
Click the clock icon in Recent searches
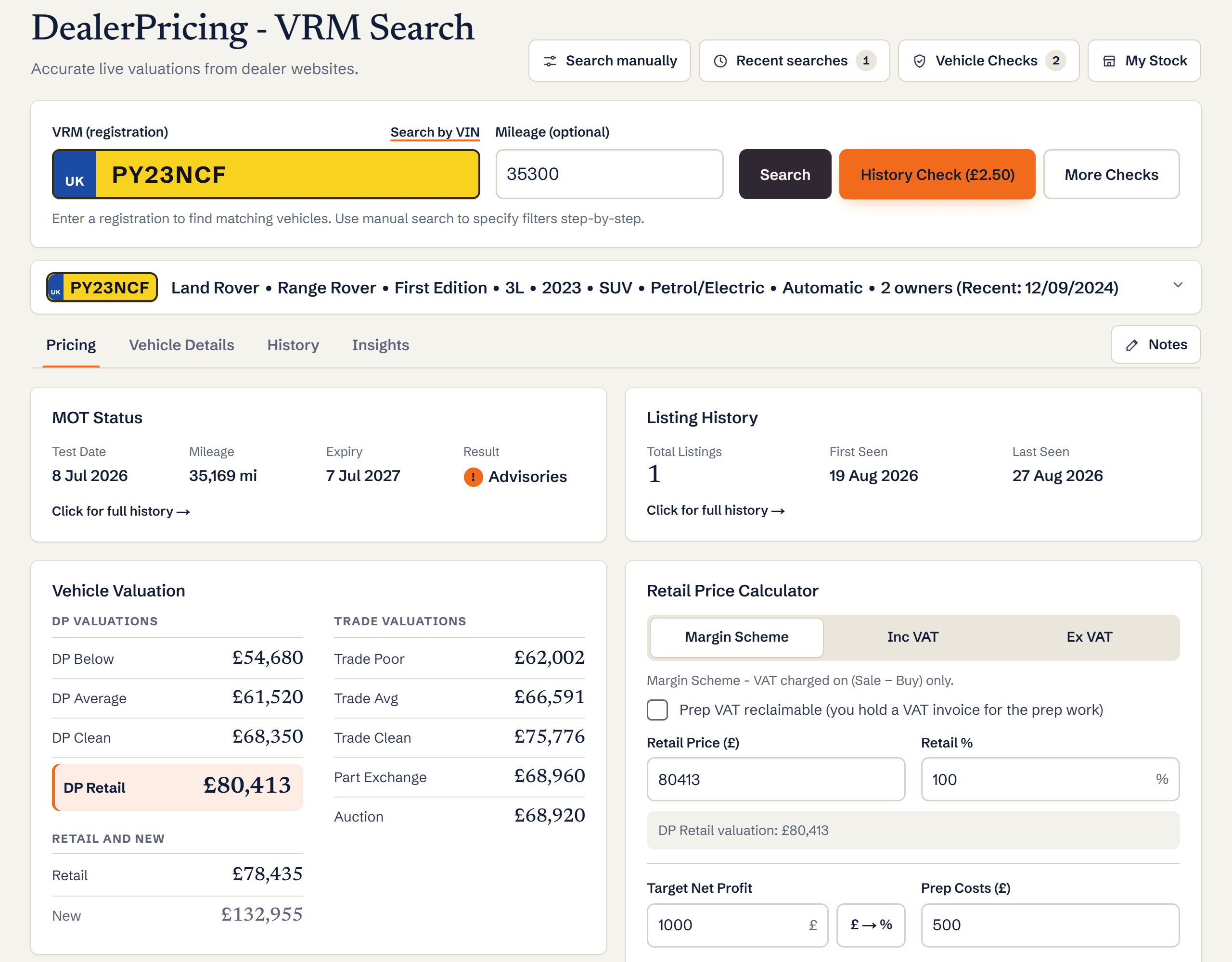[x=720, y=61]
